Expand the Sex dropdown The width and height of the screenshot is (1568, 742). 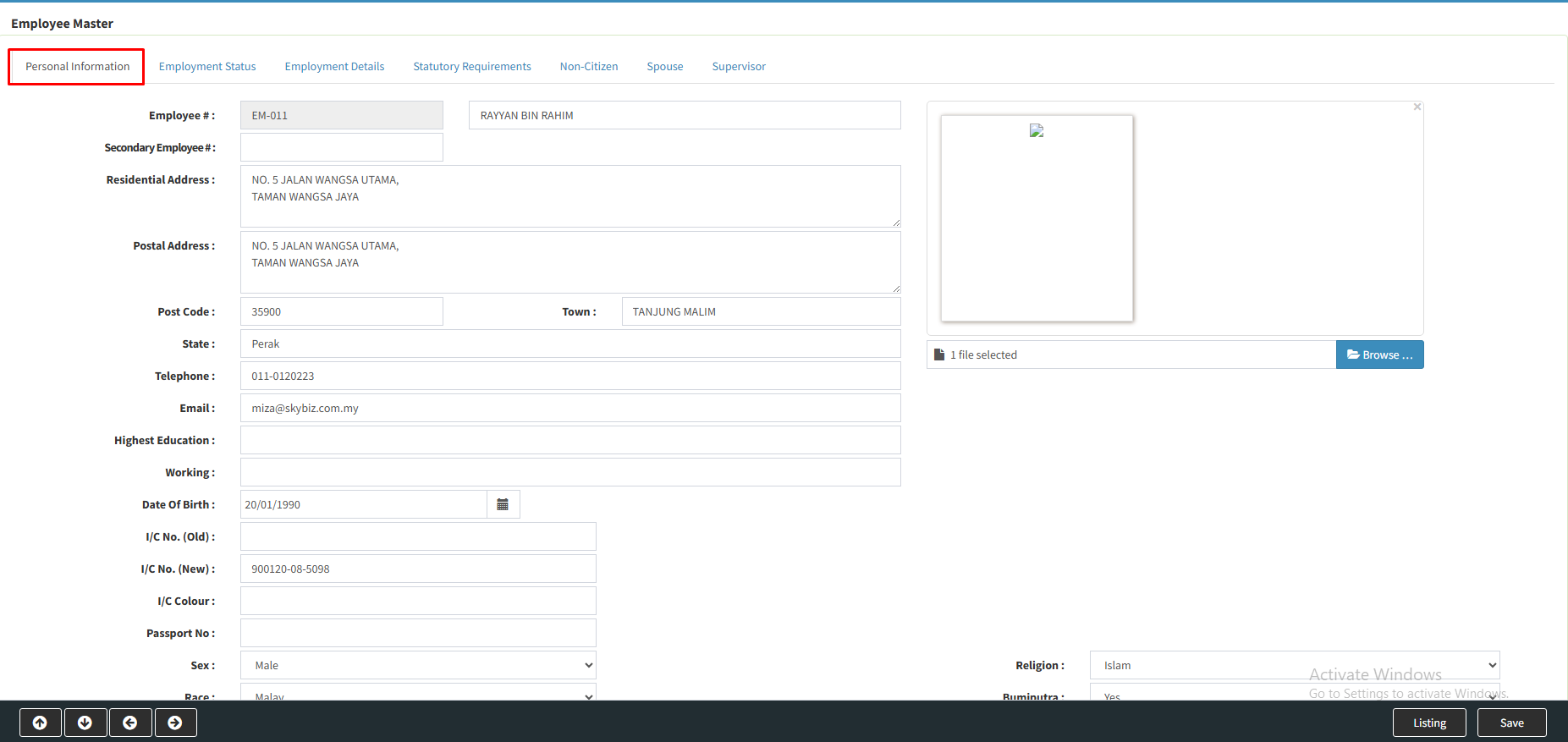[x=418, y=665]
